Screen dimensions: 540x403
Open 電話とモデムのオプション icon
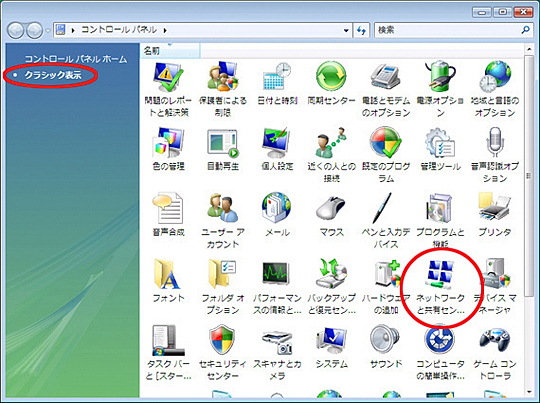(x=385, y=76)
